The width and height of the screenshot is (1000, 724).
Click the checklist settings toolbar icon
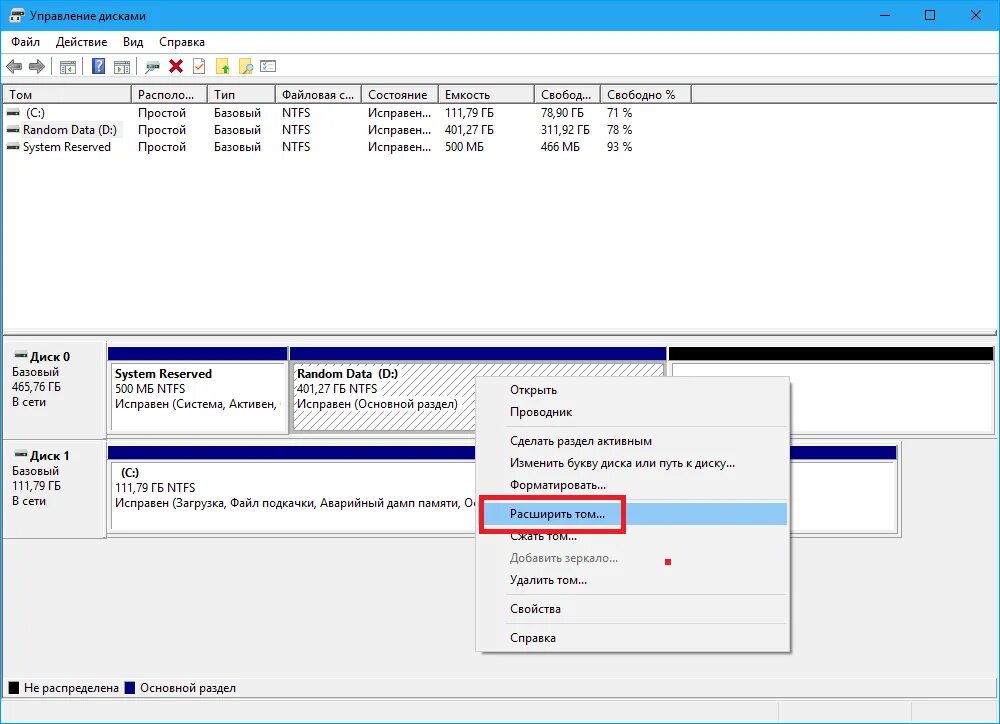pyautogui.click(x=268, y=66)
